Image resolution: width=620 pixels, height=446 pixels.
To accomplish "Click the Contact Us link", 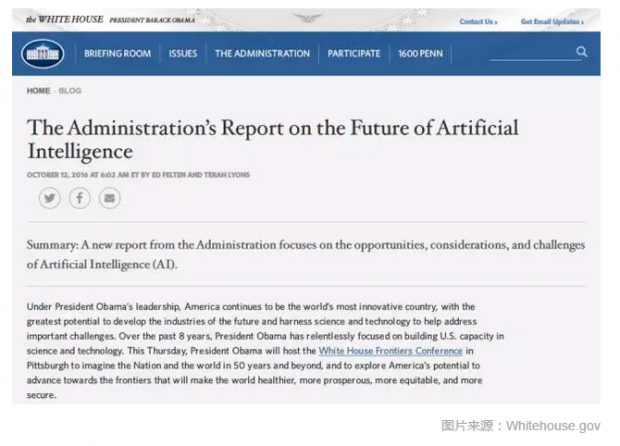I will [478, 22].
